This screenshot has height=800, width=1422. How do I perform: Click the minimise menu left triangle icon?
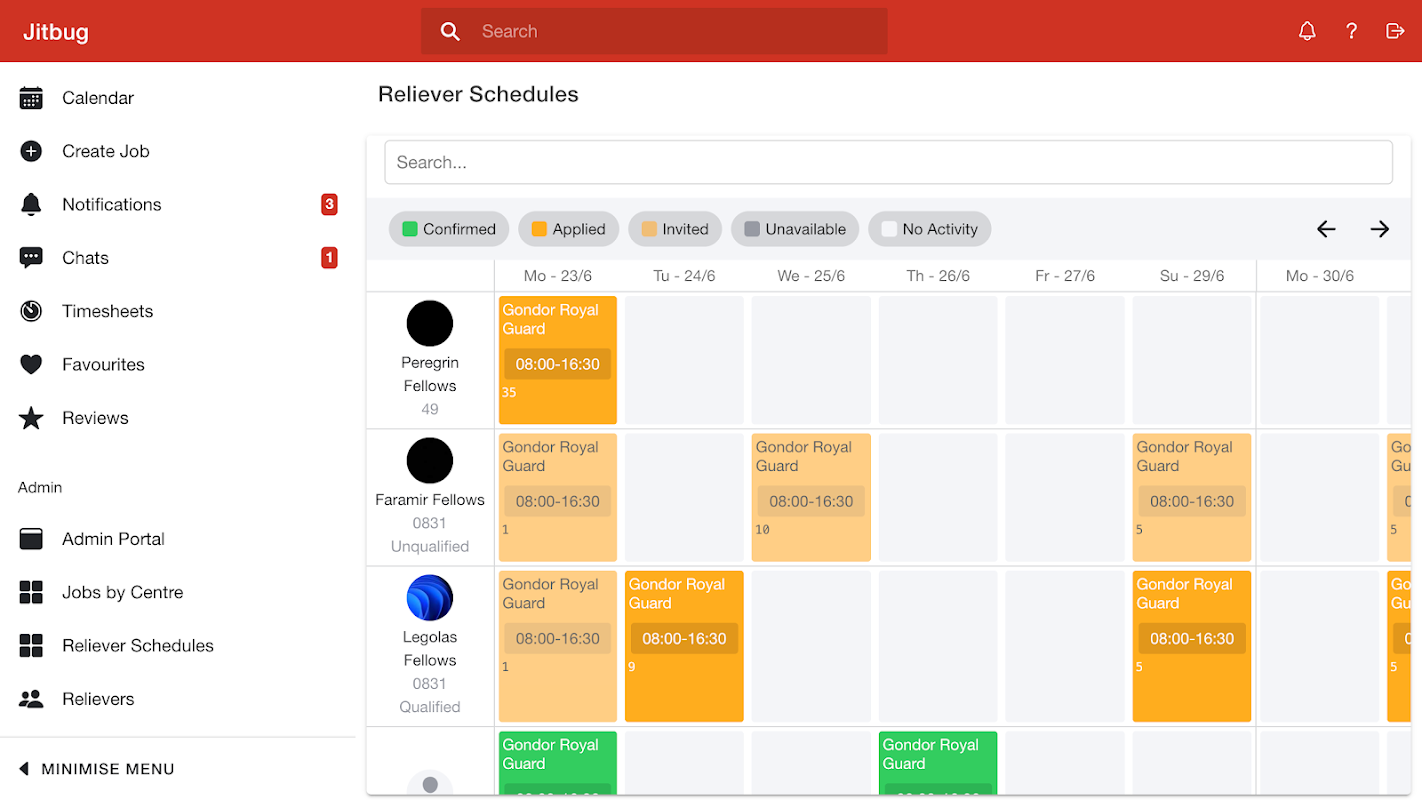click(x=24, y=769)
